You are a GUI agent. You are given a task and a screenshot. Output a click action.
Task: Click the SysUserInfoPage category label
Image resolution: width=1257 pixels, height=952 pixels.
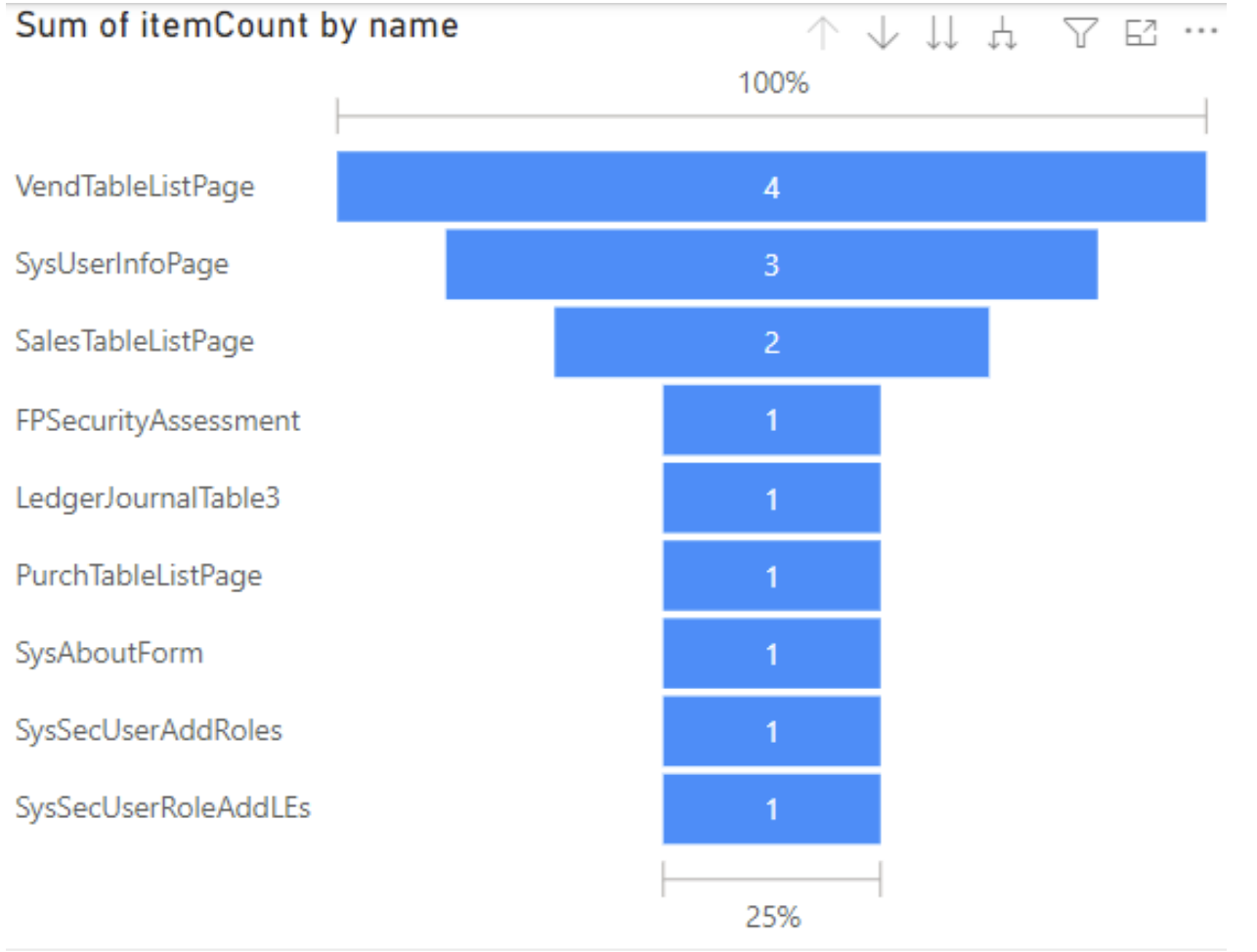coord(122,264)
